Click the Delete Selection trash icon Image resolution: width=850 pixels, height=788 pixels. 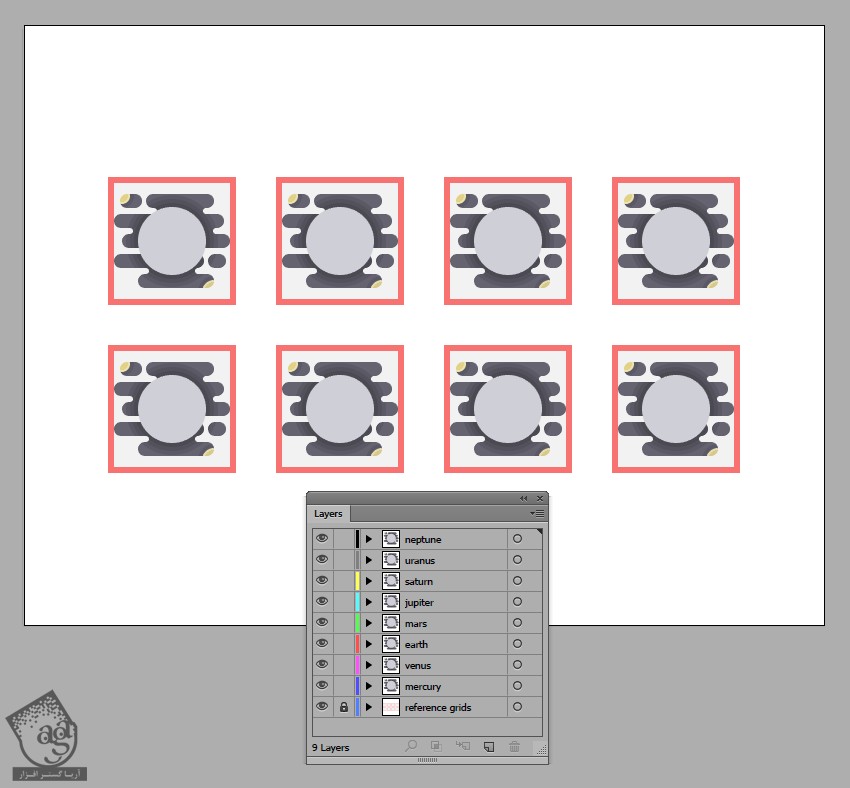click(514, 746)
